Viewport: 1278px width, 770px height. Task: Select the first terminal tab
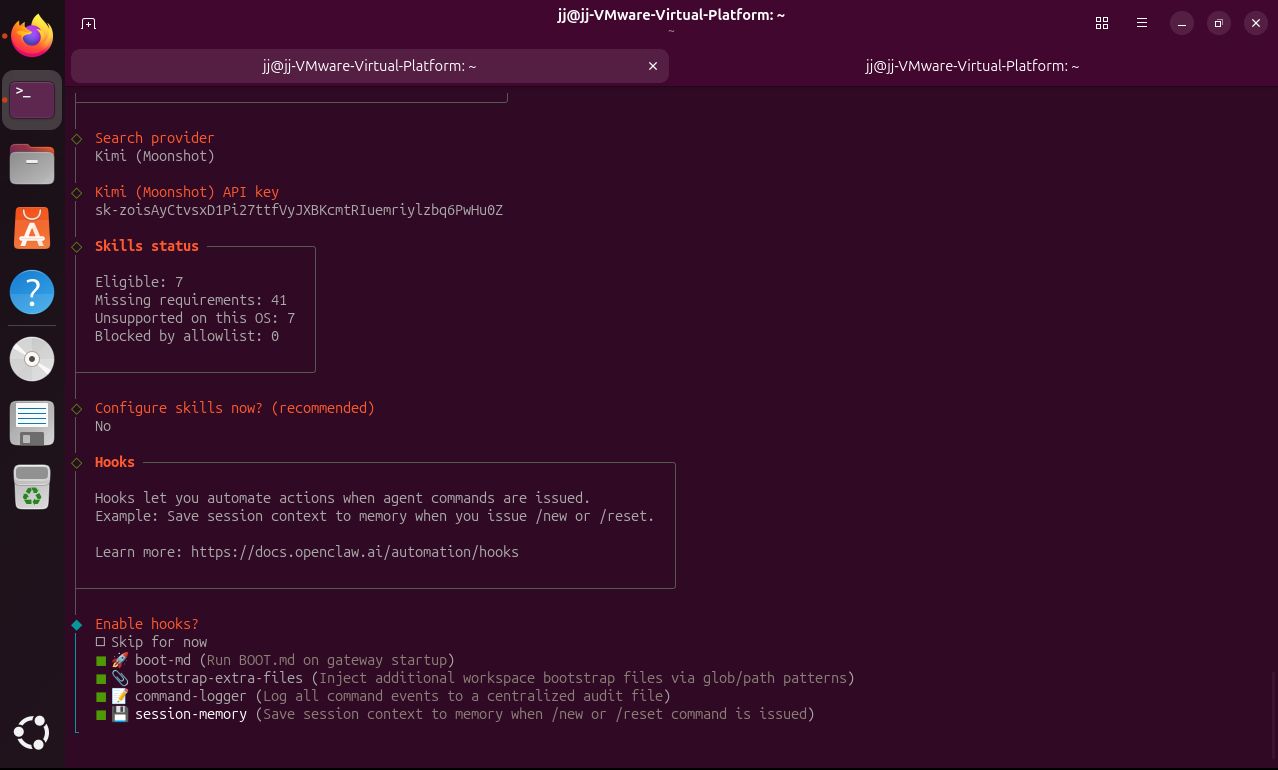click(x=369, y=66)
